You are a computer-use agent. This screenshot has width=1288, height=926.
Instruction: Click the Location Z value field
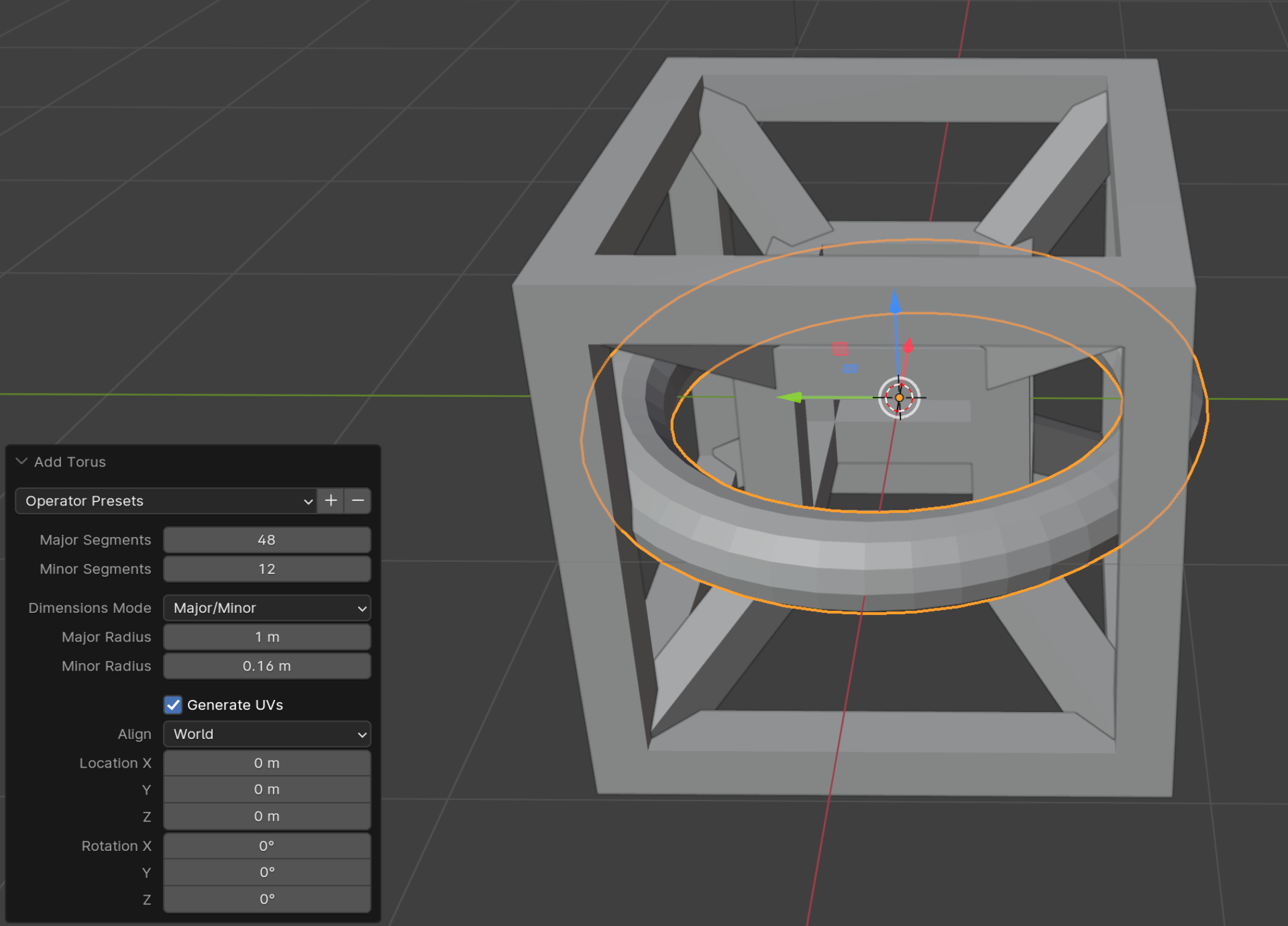[x=267, y=817]
